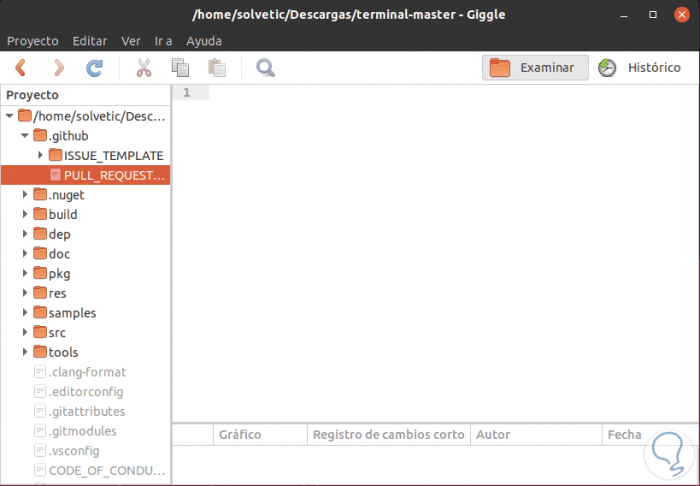
Task: Expand the dep folder arrow
Action: [x=25, y=234]
